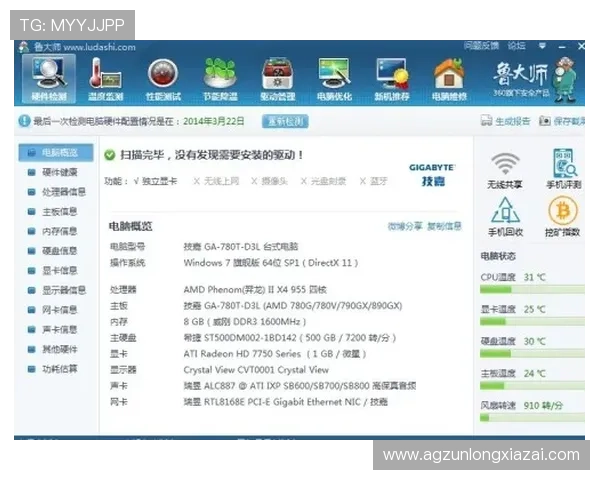
Task: Click the 8 GB DDR3 1600MHz memory text
Action: pyautogui.click(x=245, y=322)
